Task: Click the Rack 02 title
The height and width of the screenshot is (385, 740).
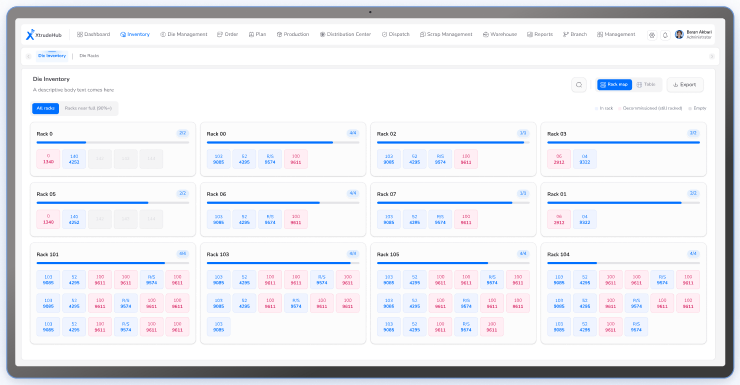Action: click(x=387, y=134)
